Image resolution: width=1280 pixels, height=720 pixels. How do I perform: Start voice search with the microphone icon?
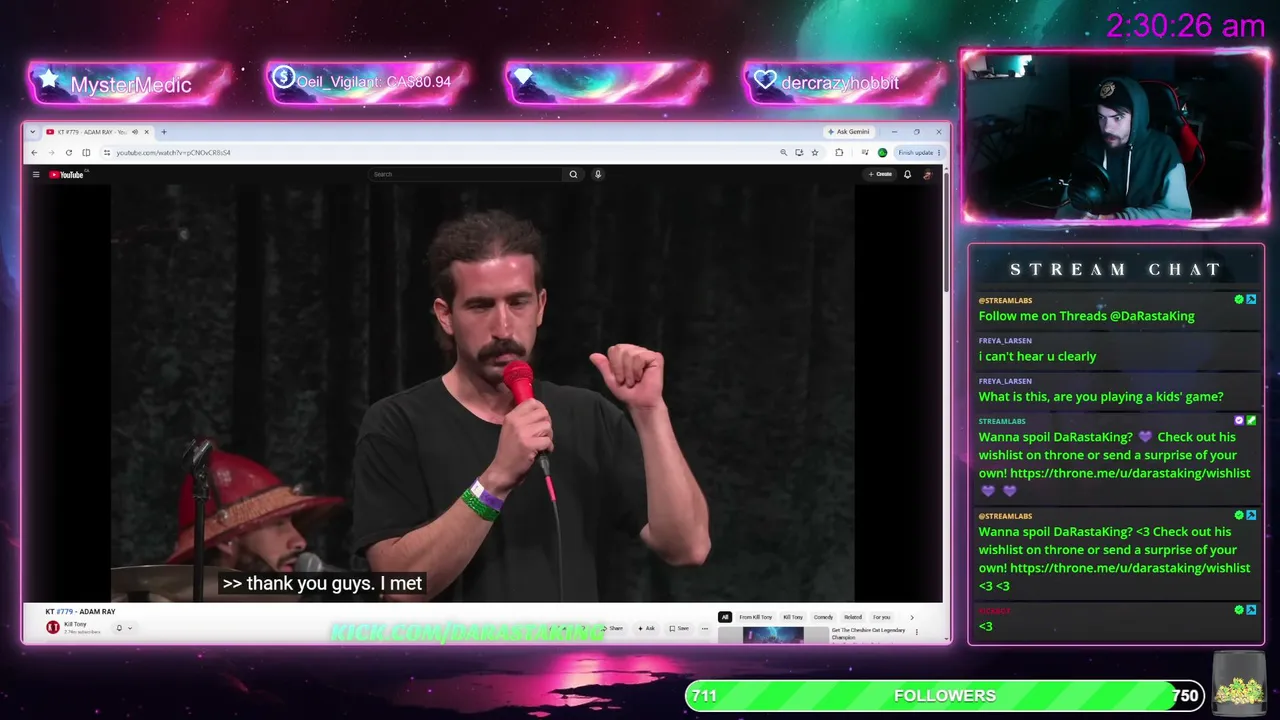click(598, 174)
